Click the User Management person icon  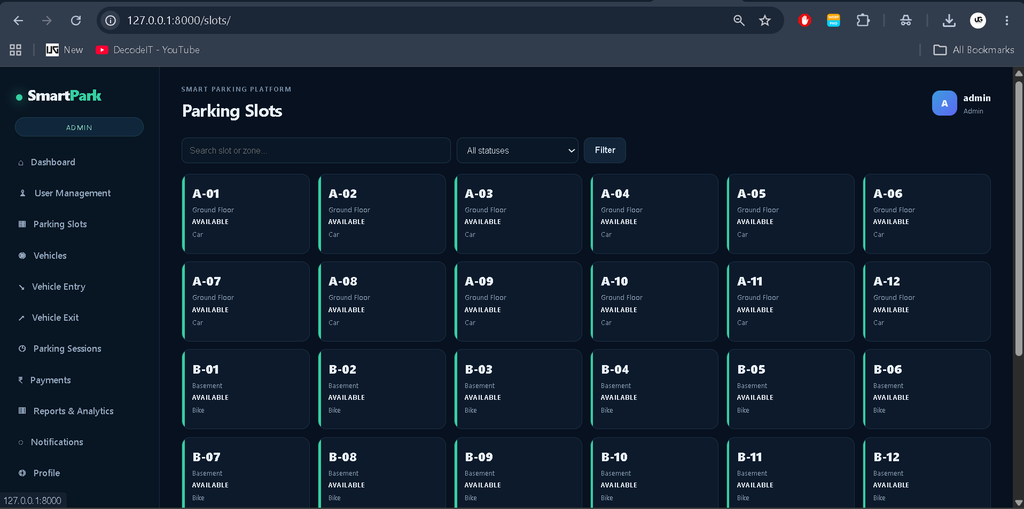click(22, 193)
